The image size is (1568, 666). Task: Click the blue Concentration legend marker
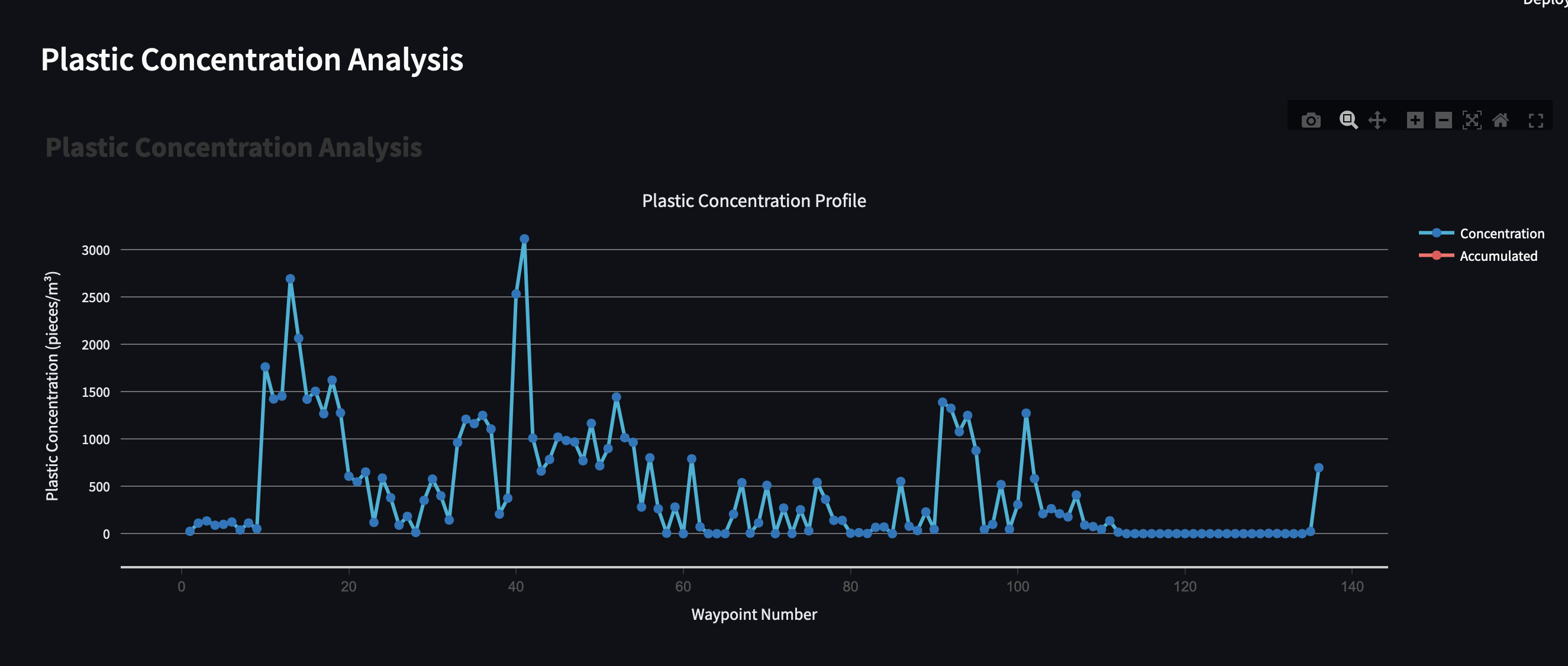point(1436,233)
